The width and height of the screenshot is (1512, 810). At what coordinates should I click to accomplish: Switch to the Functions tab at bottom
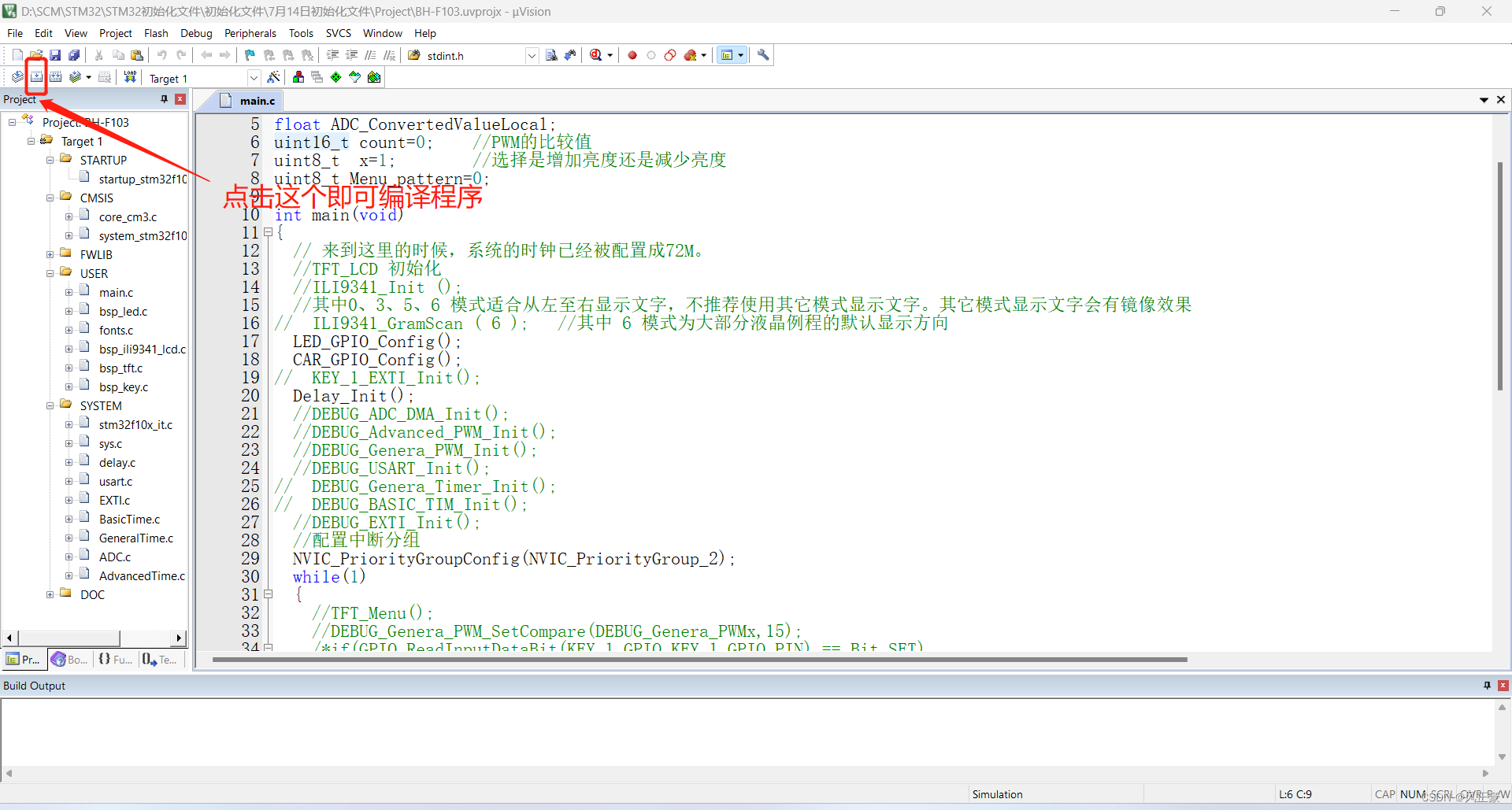coord(115,659)
